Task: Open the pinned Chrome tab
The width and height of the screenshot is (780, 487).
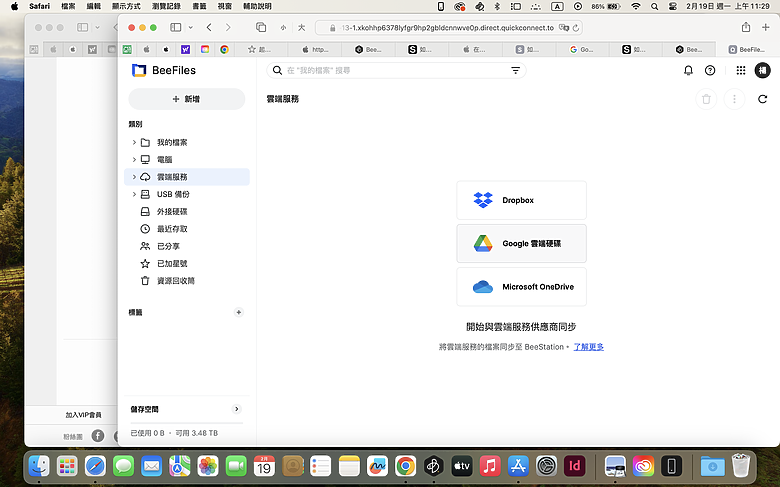Action: (224, 49)
